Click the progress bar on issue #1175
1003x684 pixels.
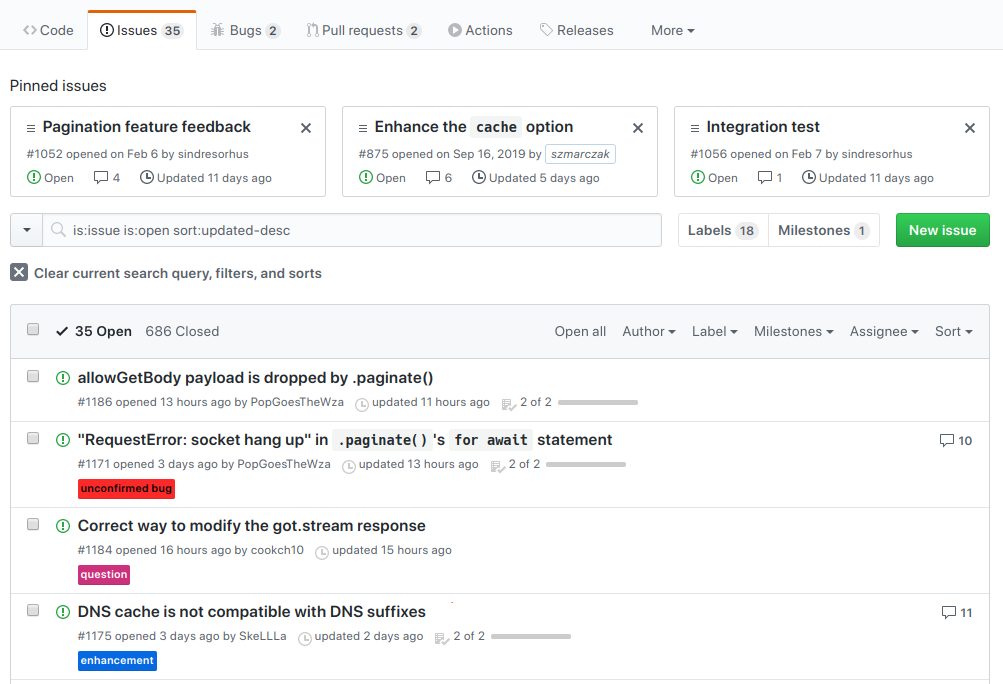pyautogui.click(x=531, y=636)
